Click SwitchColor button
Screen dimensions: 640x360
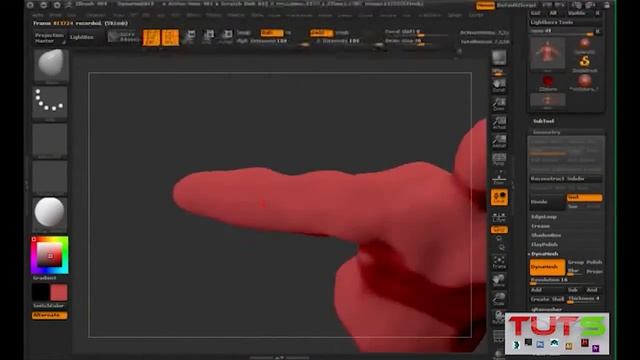pyautogui.click(x=49, y=306)
